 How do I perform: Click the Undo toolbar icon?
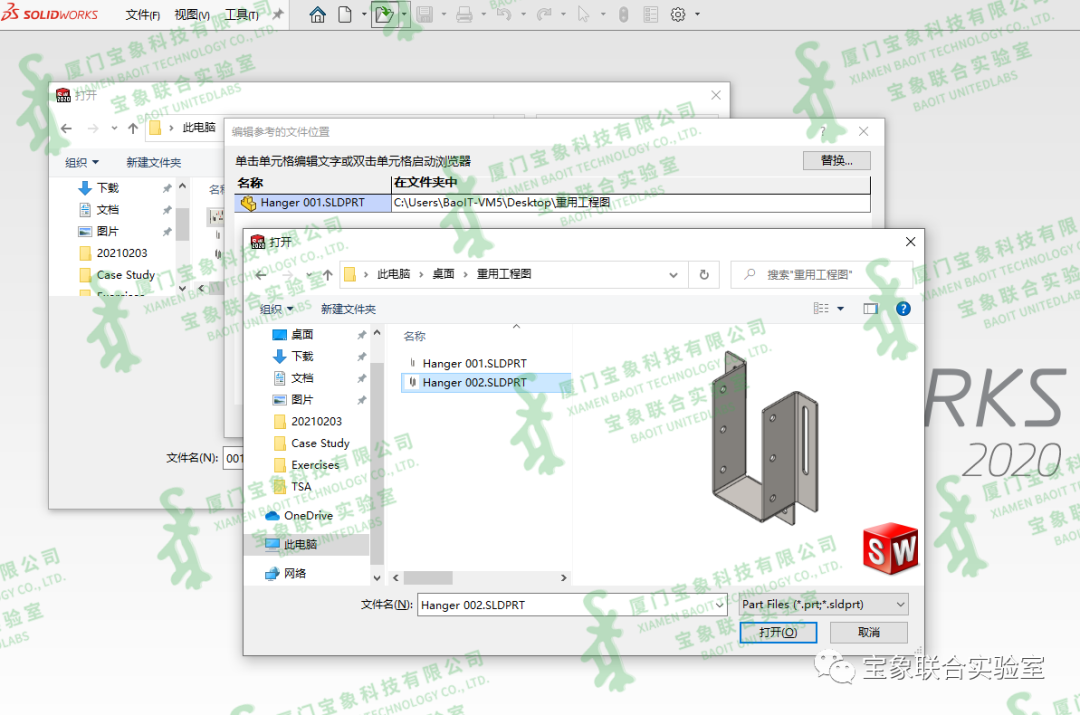[x=504, y=14]
